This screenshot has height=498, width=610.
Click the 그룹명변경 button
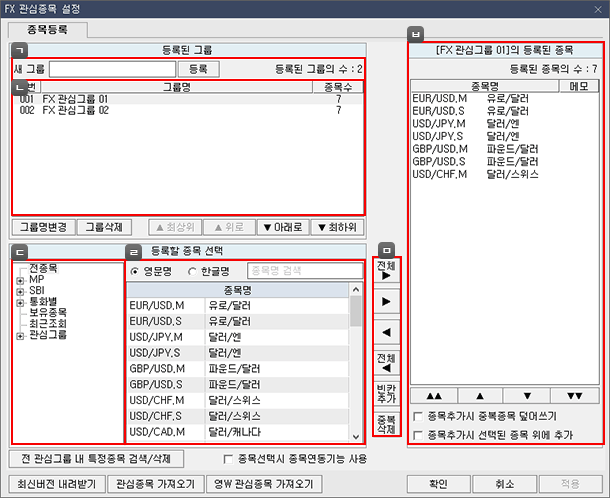click(44, 227)
